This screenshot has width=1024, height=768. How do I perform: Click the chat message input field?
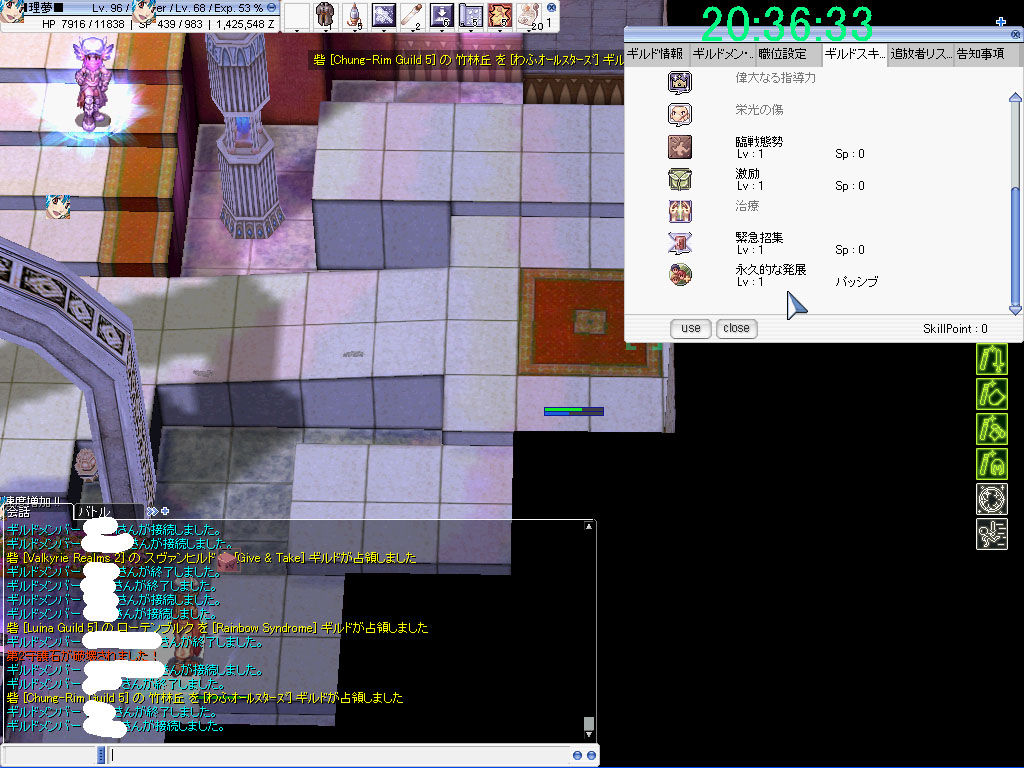[x=338, y=755]
